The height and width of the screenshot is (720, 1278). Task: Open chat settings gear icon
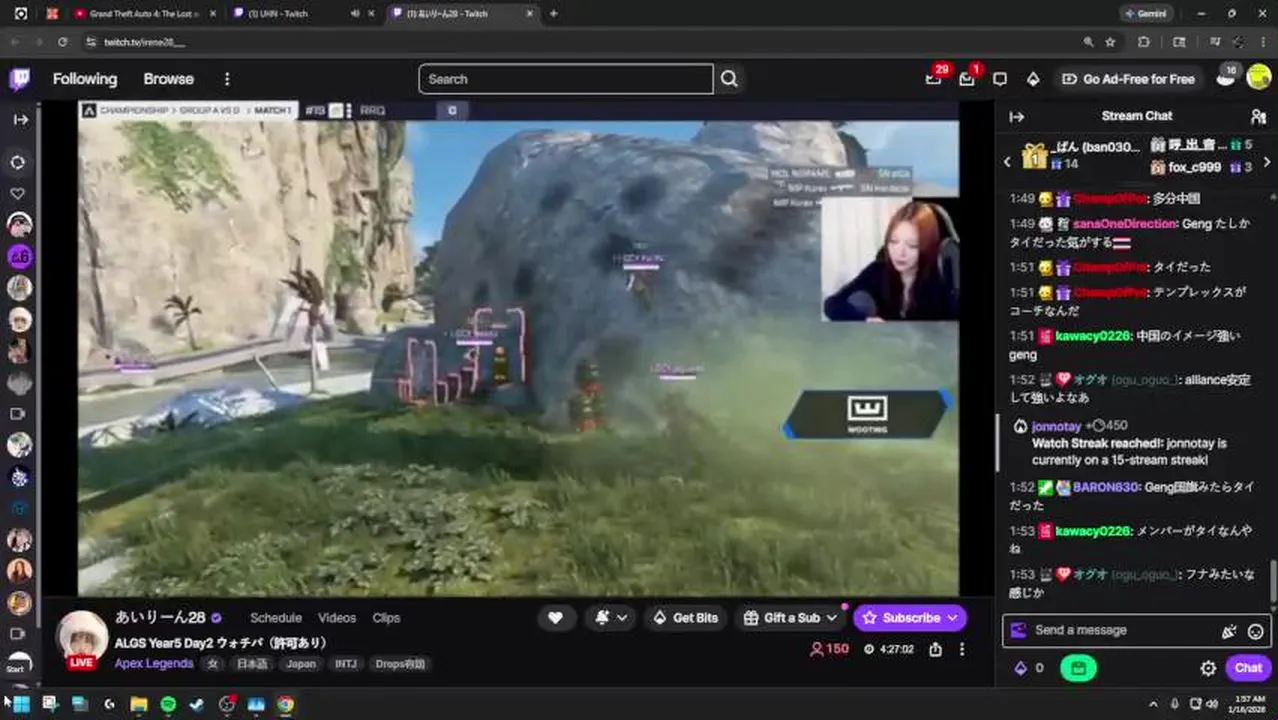coord(1208,668)
